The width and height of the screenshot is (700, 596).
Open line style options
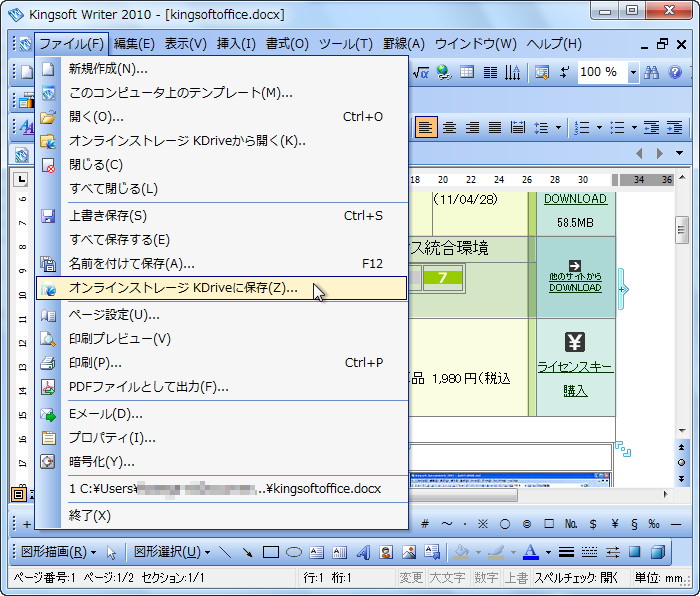tap(566, 553)
